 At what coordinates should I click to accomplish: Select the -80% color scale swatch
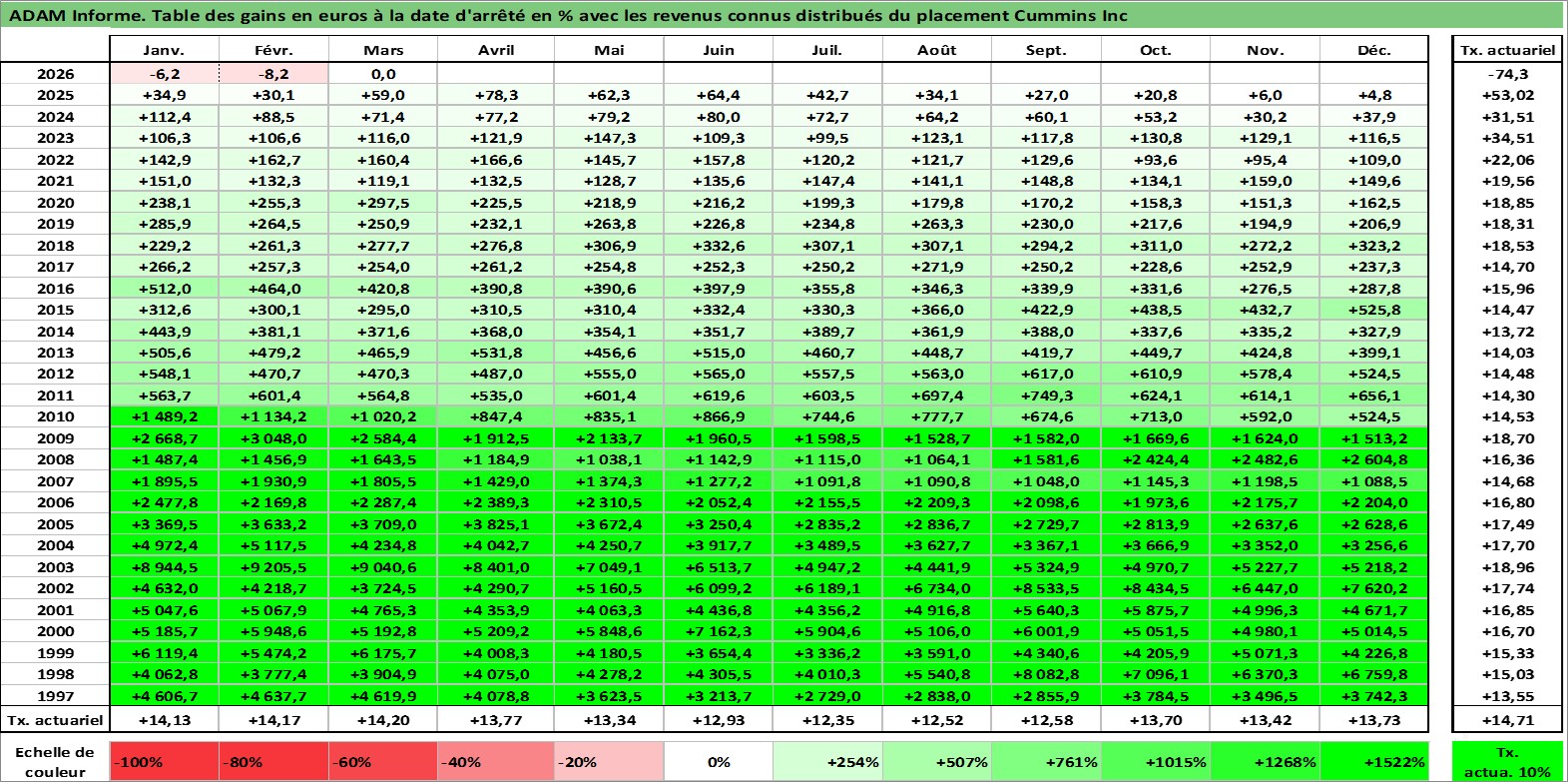[x=273, y=761]
